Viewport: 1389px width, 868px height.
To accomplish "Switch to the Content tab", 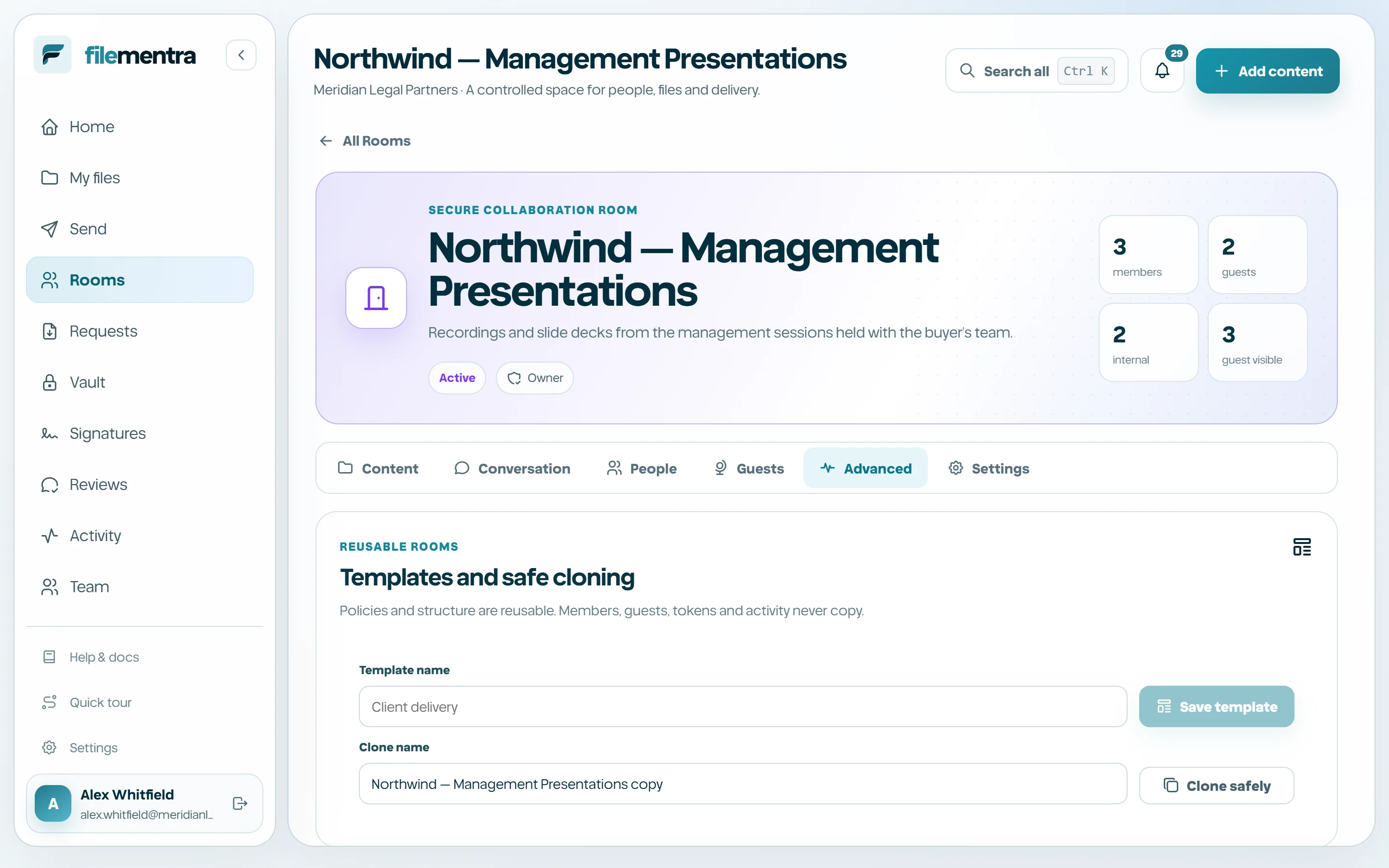I will click(x=378, y=468).
